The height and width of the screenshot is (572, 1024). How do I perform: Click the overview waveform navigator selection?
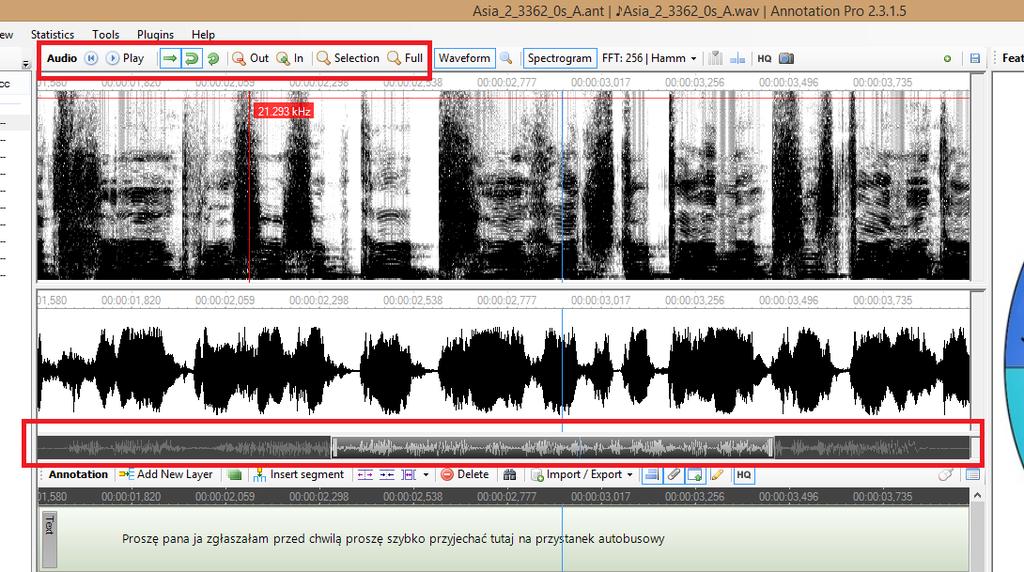[x=553, y=447]
